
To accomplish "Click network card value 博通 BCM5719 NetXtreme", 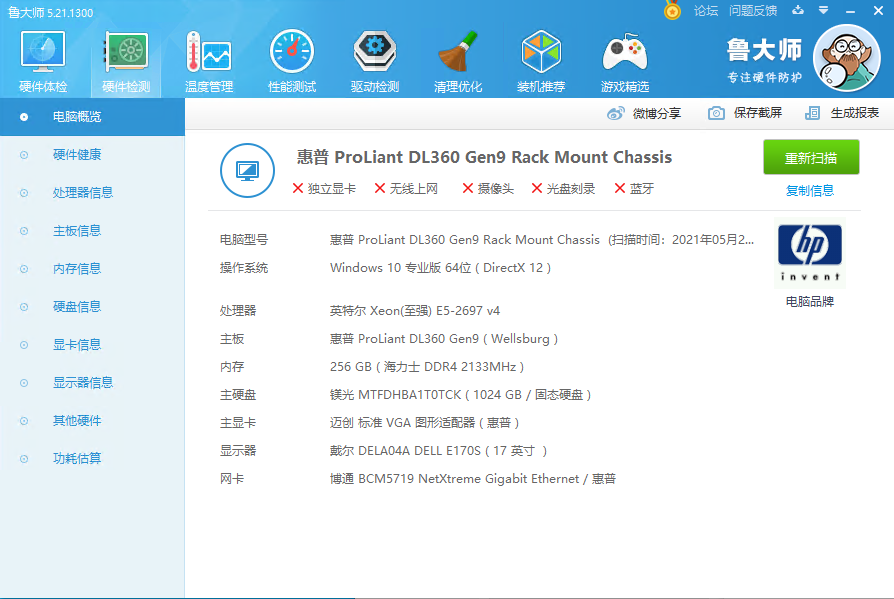I will click(473, 479).
